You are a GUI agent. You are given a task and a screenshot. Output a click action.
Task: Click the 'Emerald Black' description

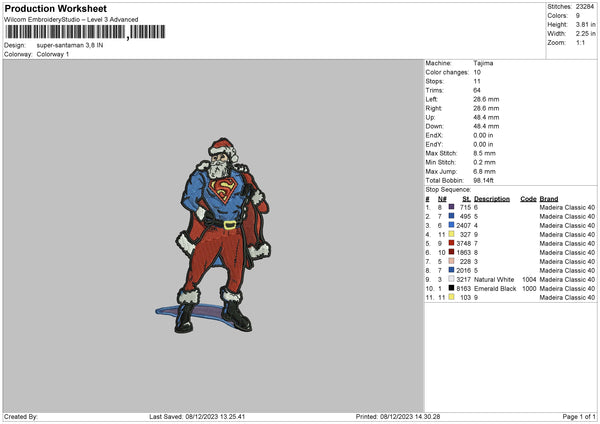coord(495,289)
